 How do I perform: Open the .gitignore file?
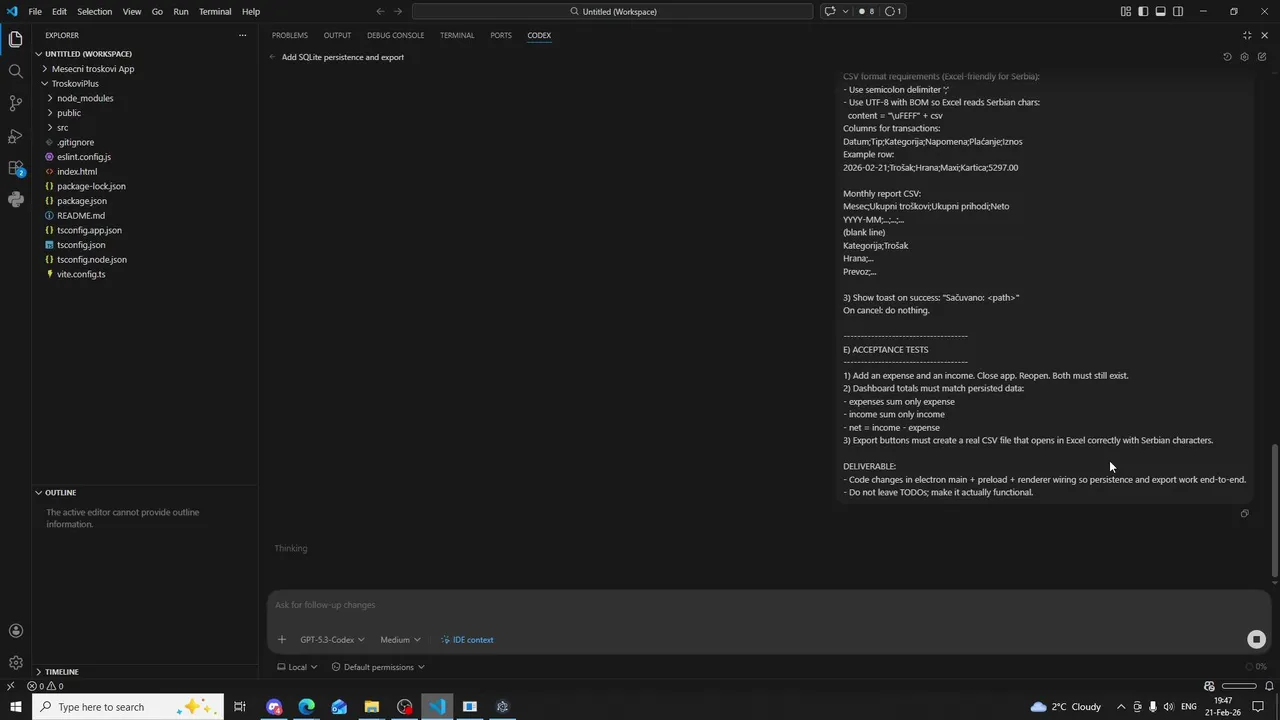(145, 142)
